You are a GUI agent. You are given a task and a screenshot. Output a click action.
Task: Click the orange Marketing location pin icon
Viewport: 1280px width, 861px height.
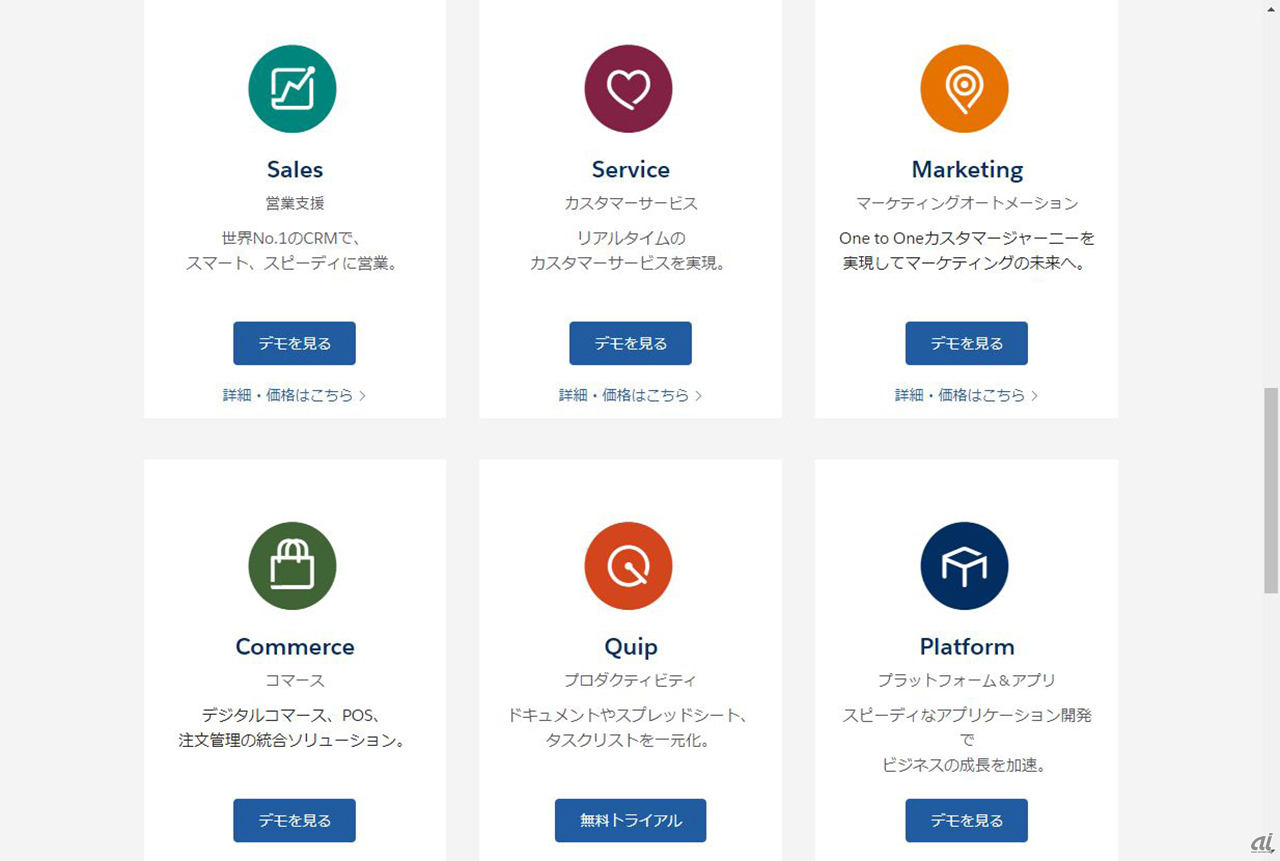click(x=964, y=89)
